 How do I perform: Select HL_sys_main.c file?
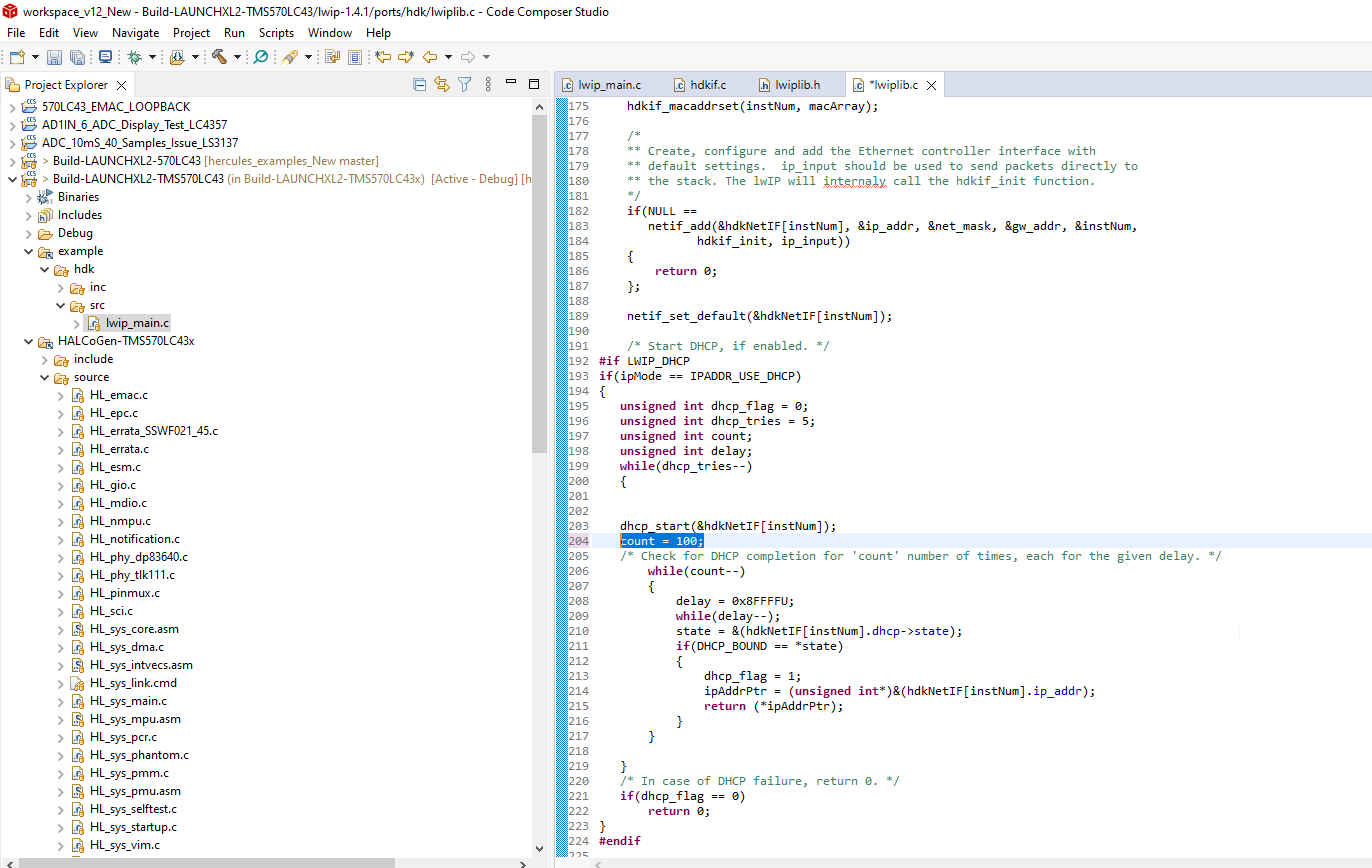click(128, 701)
